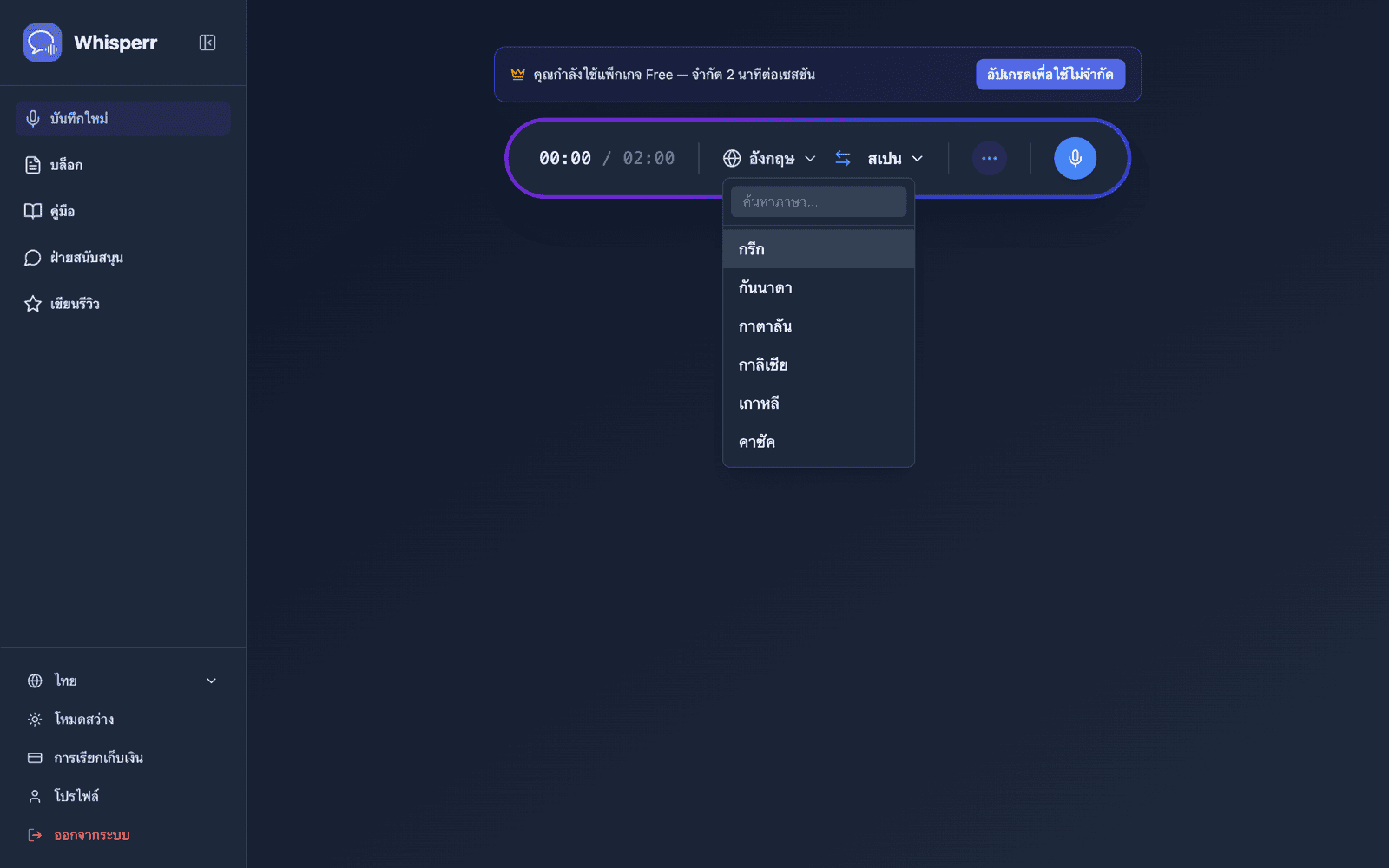Toggle โหมดสว่าง light mode

[x=122, y=720]
